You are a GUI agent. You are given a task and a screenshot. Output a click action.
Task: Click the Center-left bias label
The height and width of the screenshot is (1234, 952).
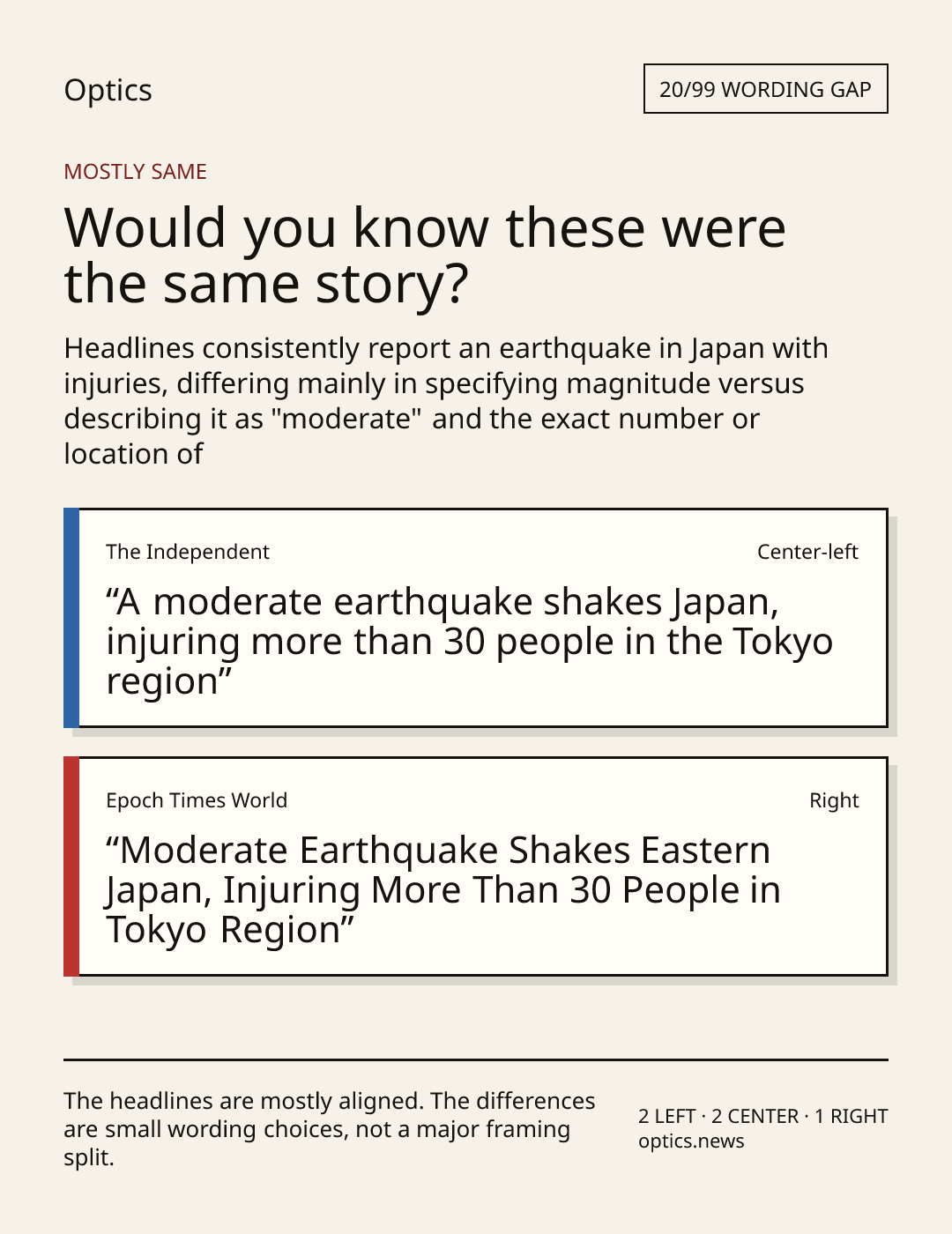tap(807, 552)
